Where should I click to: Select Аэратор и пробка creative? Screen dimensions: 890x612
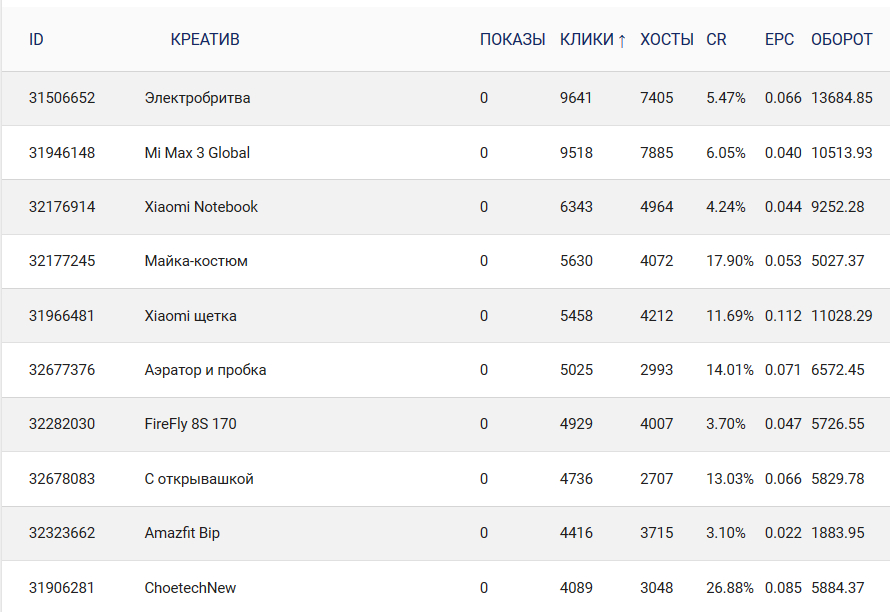click(205, 370)
